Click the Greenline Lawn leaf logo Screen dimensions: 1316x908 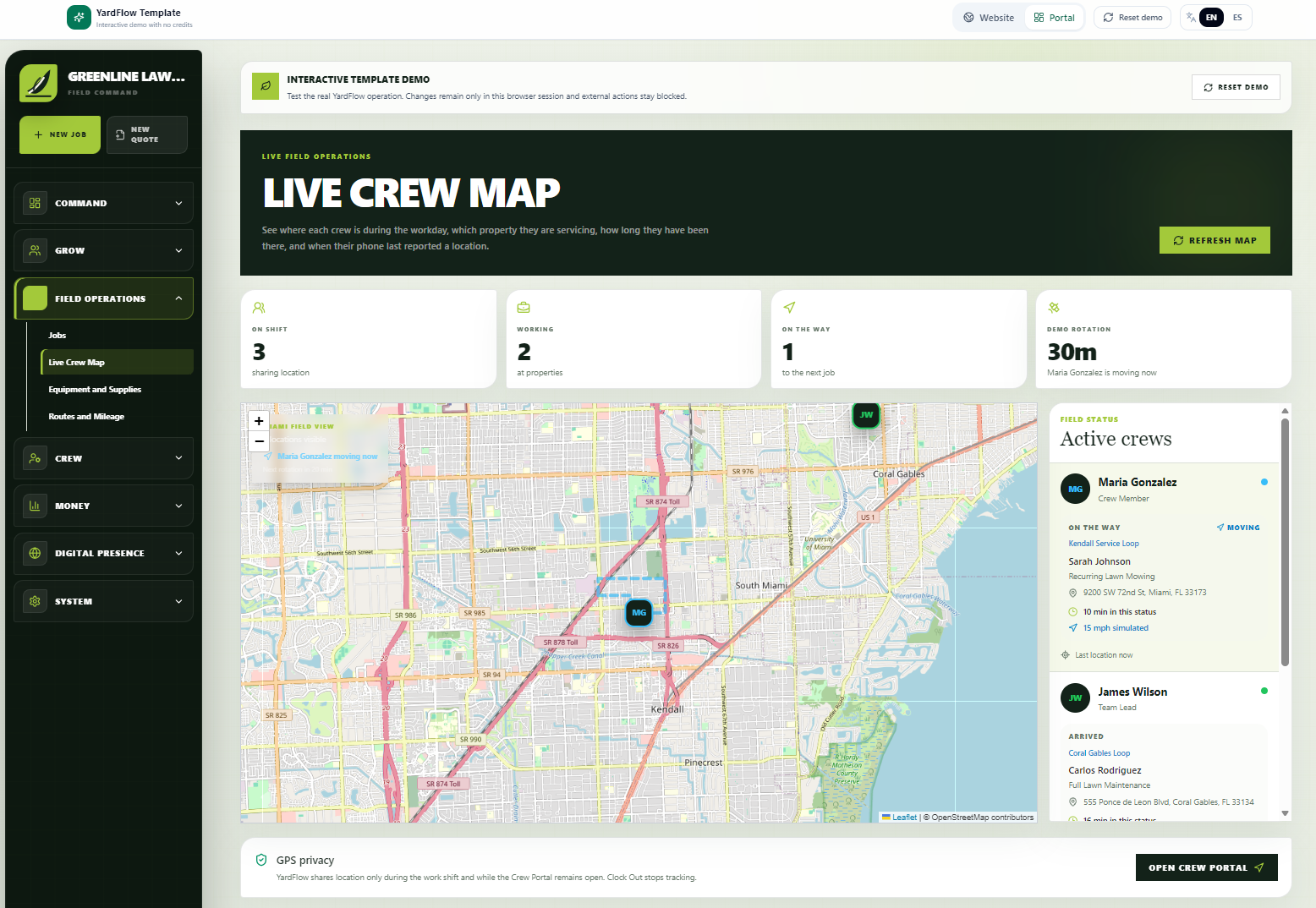point(38,83)
